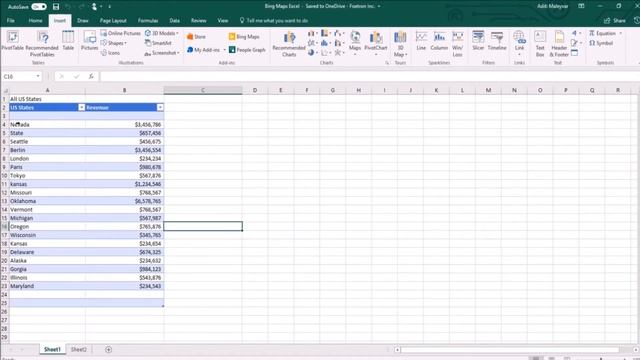Switch to the Data tab
Viewport: 640px width, 360px height.
[175, 20]
